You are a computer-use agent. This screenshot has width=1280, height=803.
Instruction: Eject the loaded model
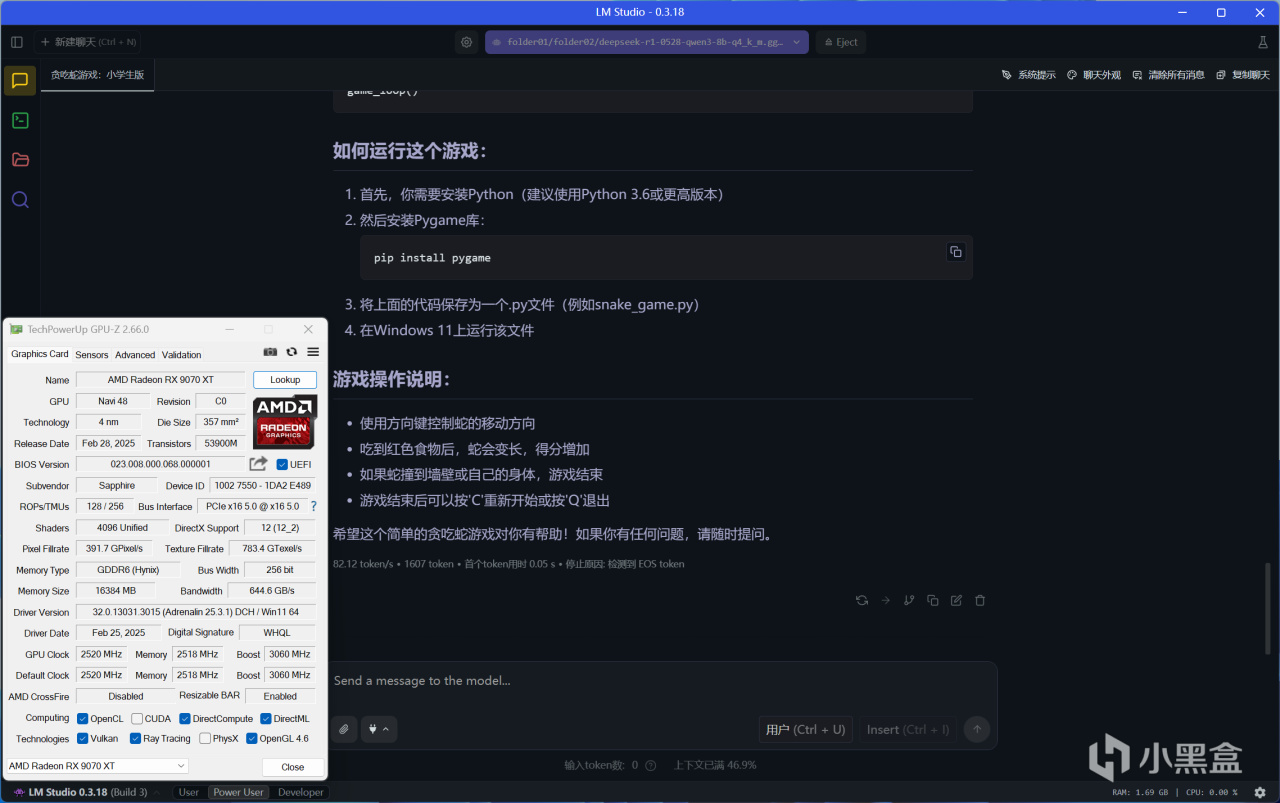coord(840,42)
